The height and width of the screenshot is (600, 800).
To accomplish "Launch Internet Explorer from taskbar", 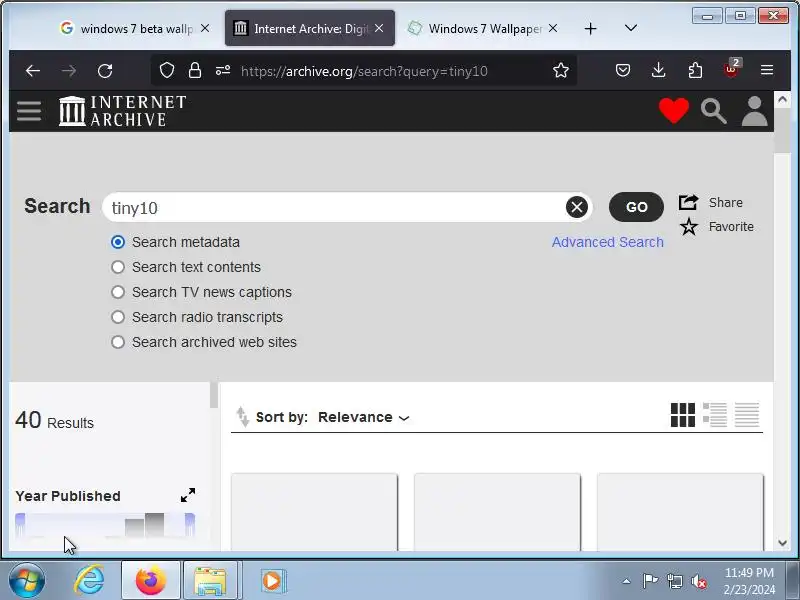I will pos(89,581).
